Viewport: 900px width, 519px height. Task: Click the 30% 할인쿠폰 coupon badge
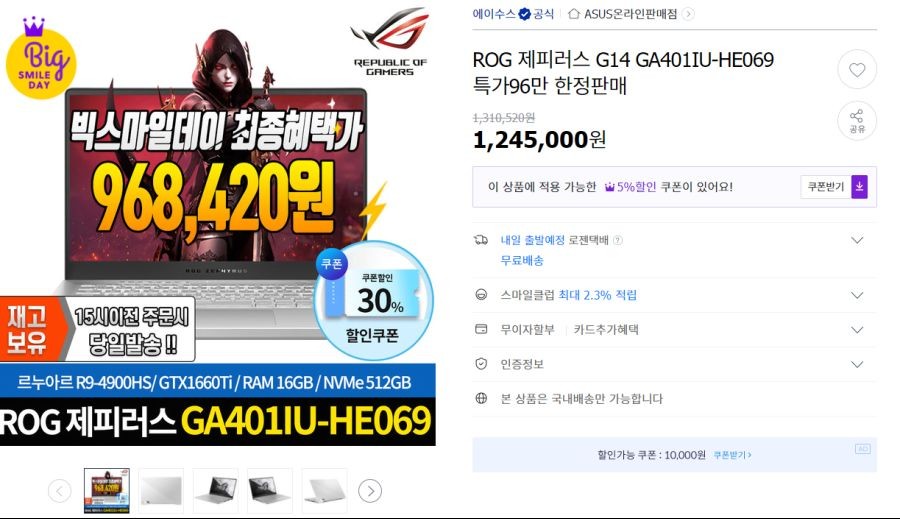coord(374,300)
